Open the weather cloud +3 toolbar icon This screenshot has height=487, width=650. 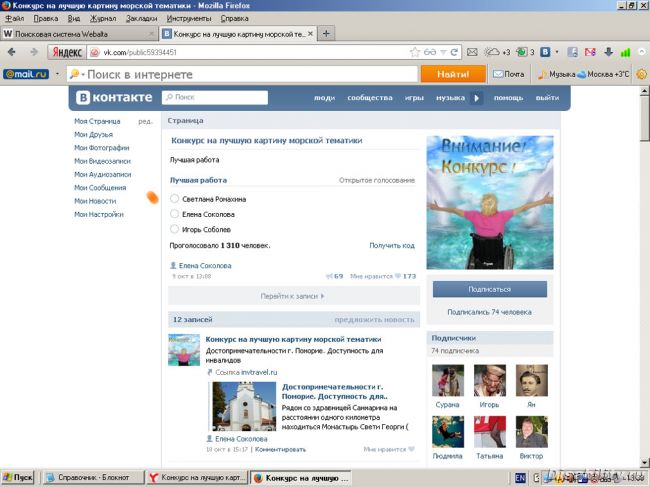tap(497, 52)
